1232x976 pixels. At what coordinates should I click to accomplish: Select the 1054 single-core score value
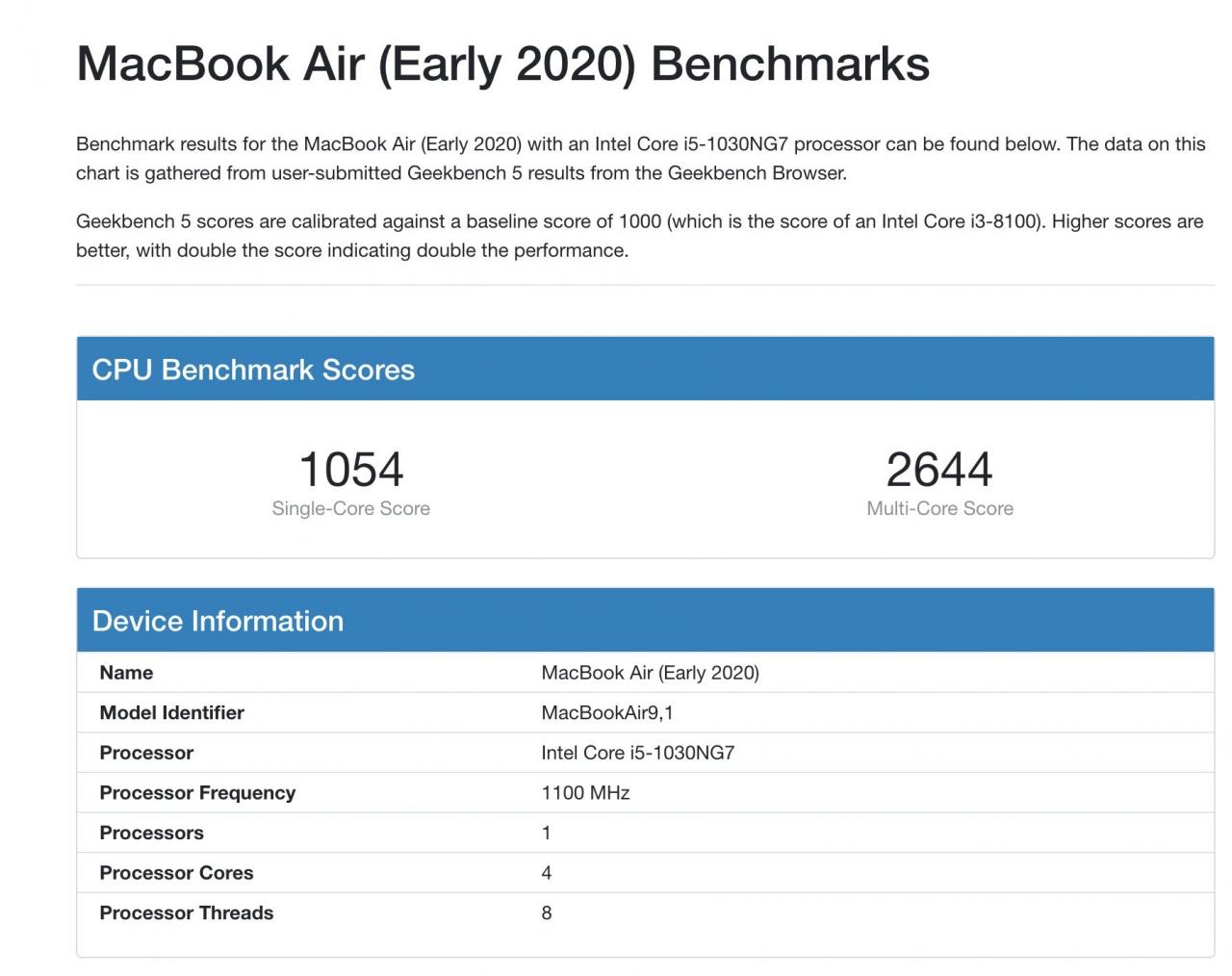coord(350,470)
